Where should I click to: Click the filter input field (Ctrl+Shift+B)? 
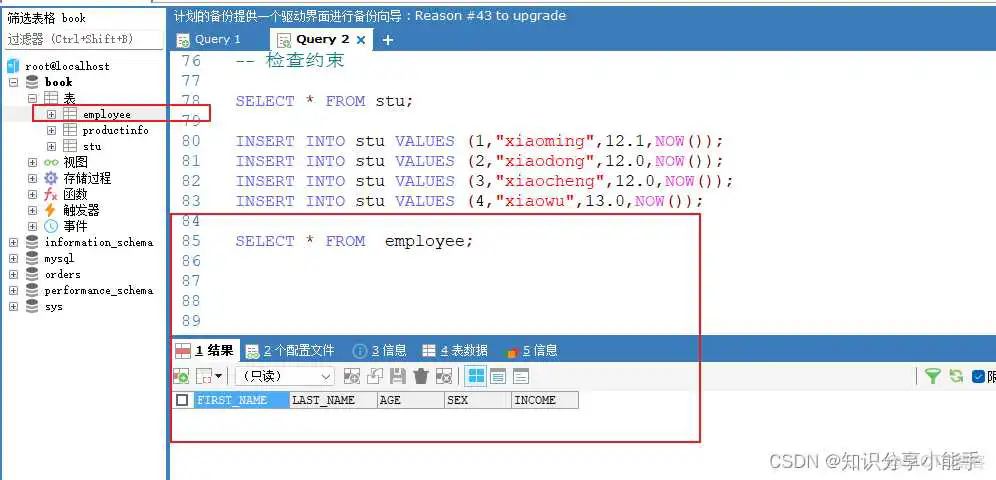pos(84,39)
